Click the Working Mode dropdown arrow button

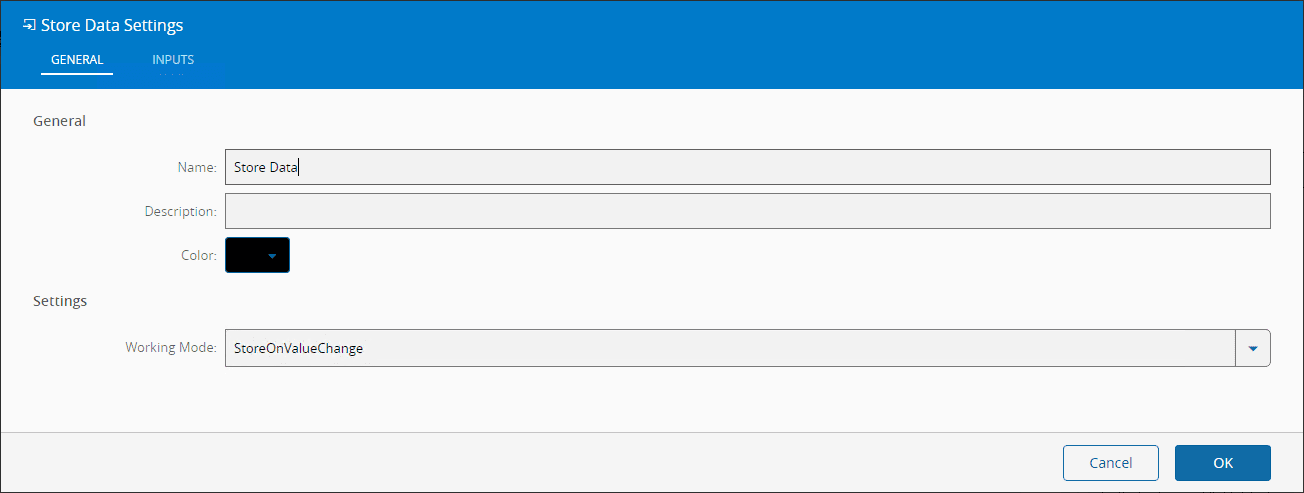pos(1253,348)
